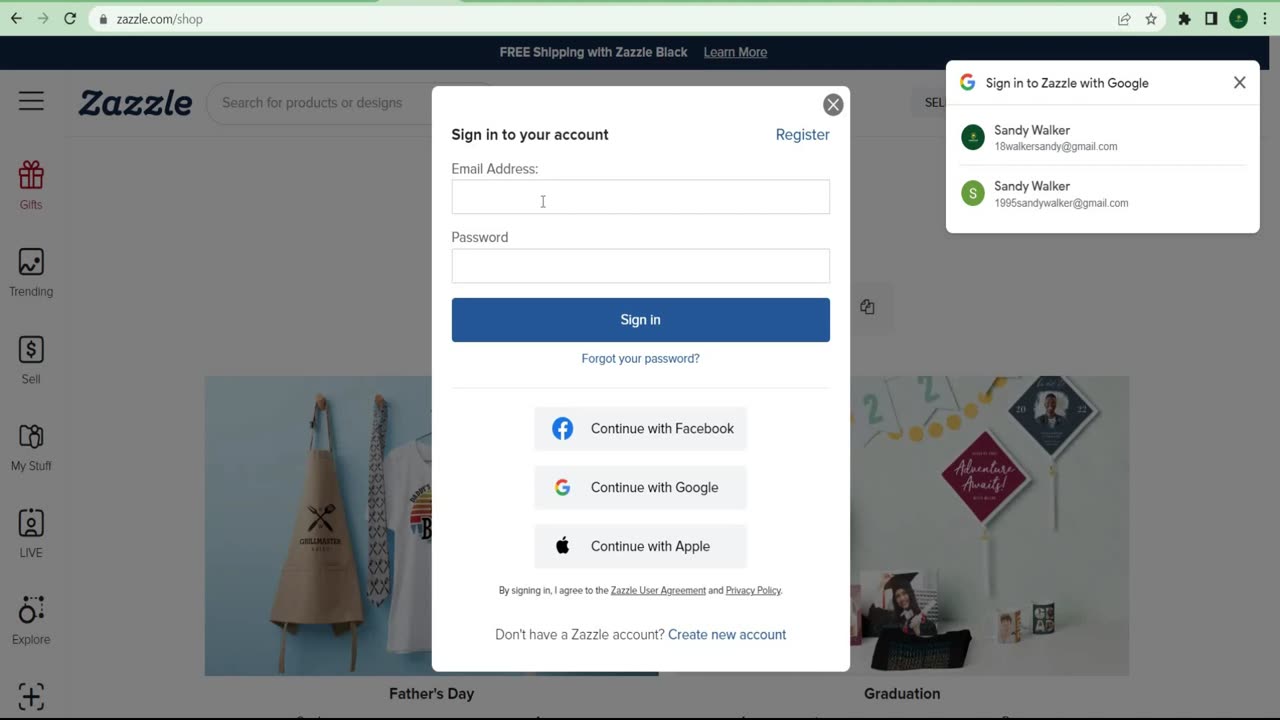Click the Learn More link in banner
Screen dimensions: 1280x720
click(x=735, y=52)
